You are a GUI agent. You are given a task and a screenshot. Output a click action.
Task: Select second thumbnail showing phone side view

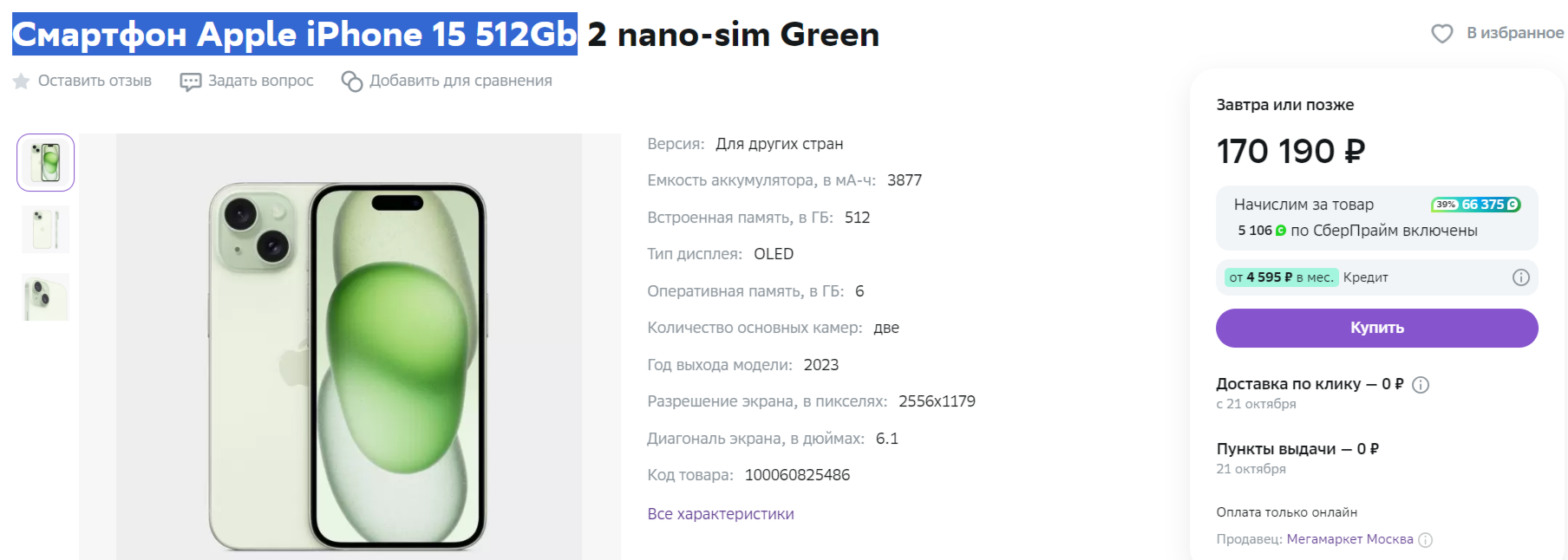[x=45, y=230]
